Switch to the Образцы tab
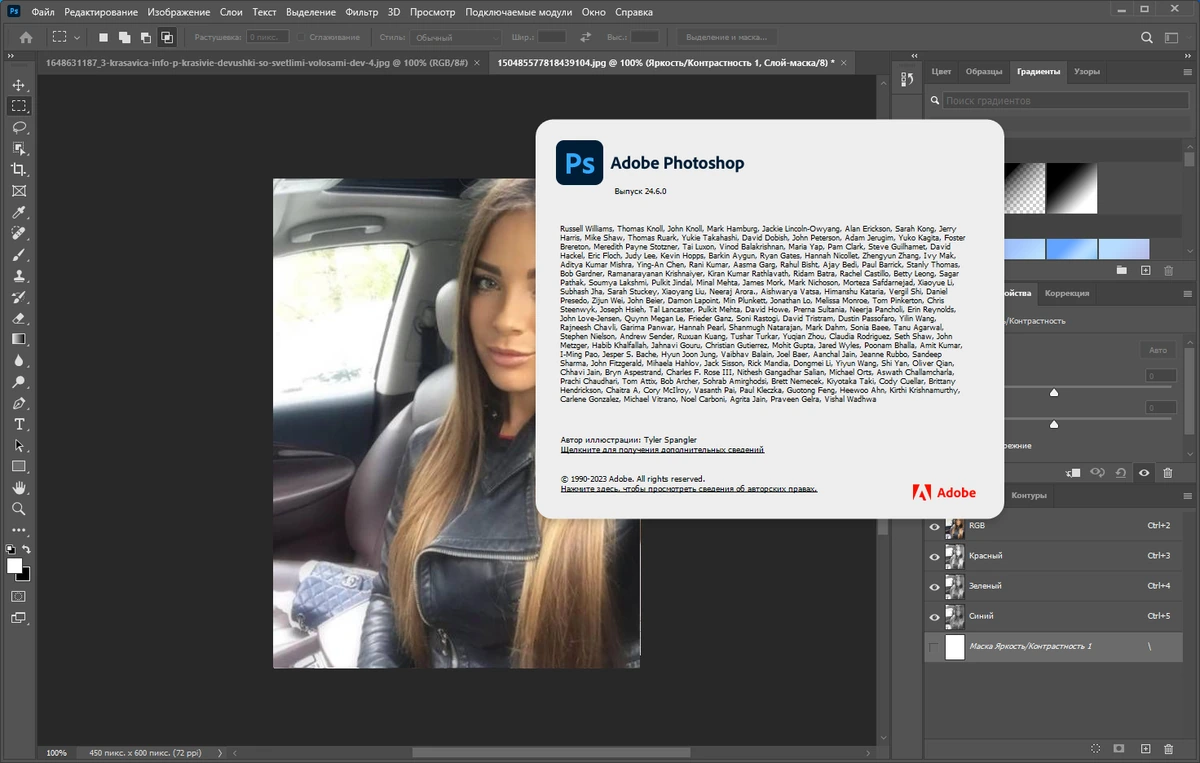The image size is (1200, 763). [x=984, y=72]
